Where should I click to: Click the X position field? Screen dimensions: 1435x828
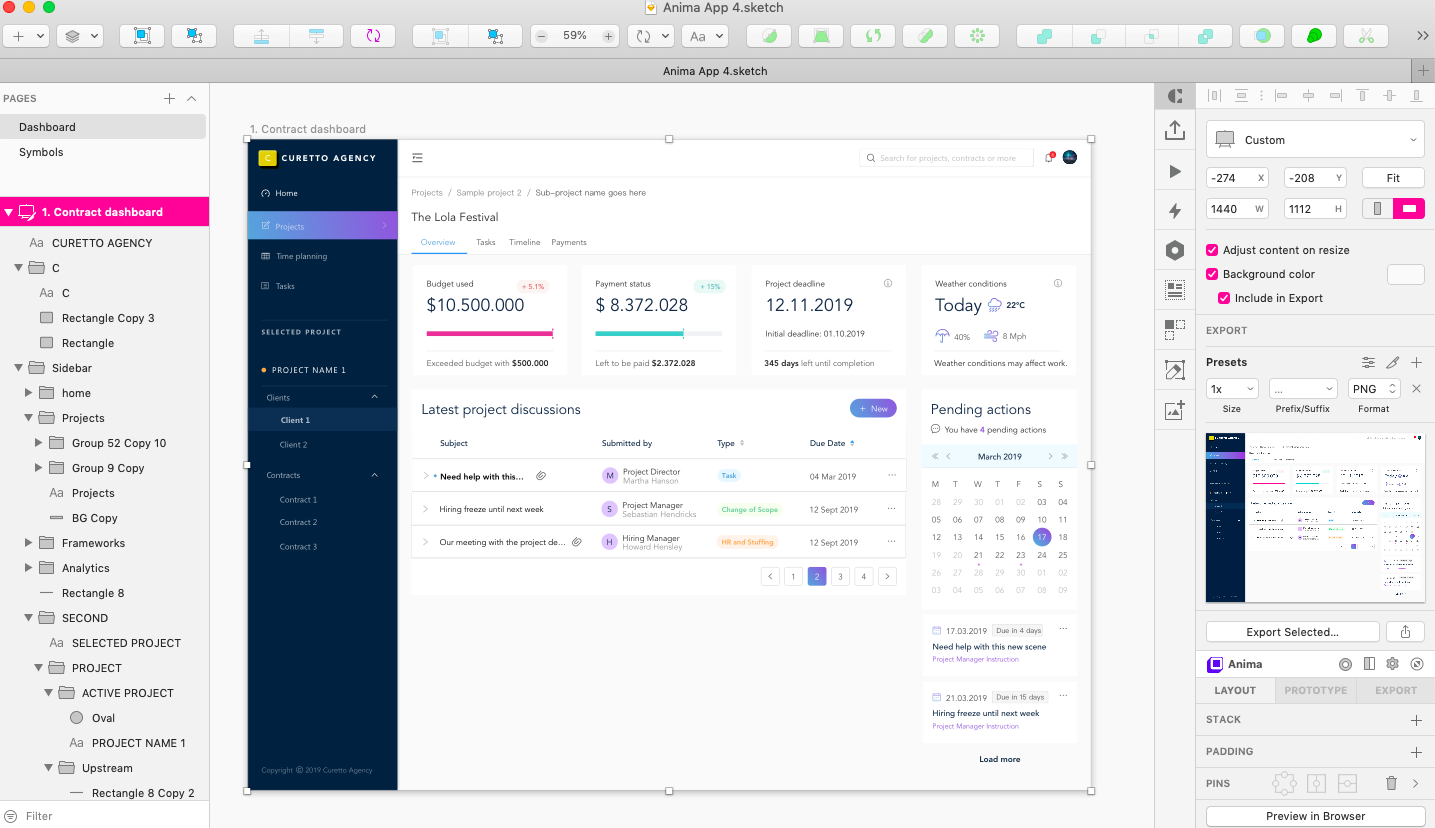(x=1237, y=178)
